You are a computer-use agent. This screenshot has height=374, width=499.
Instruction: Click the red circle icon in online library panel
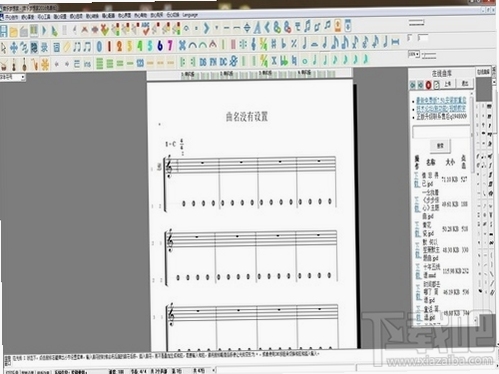coord(428,85)
